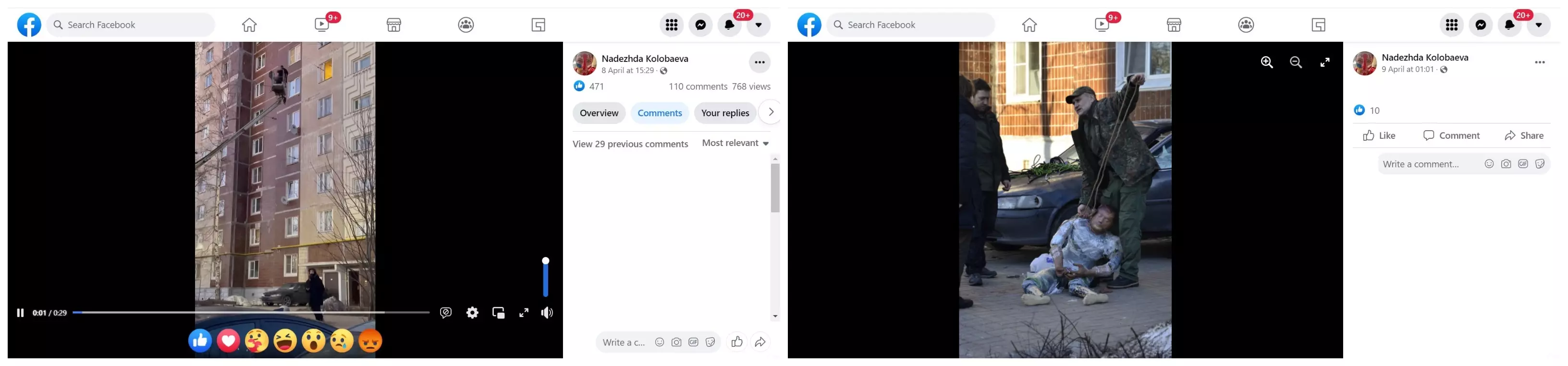This screenshot has width=1568, height=366.
Task: Open Facebook logo in left window
Action: pyautogui.click(x=29, y=25)
